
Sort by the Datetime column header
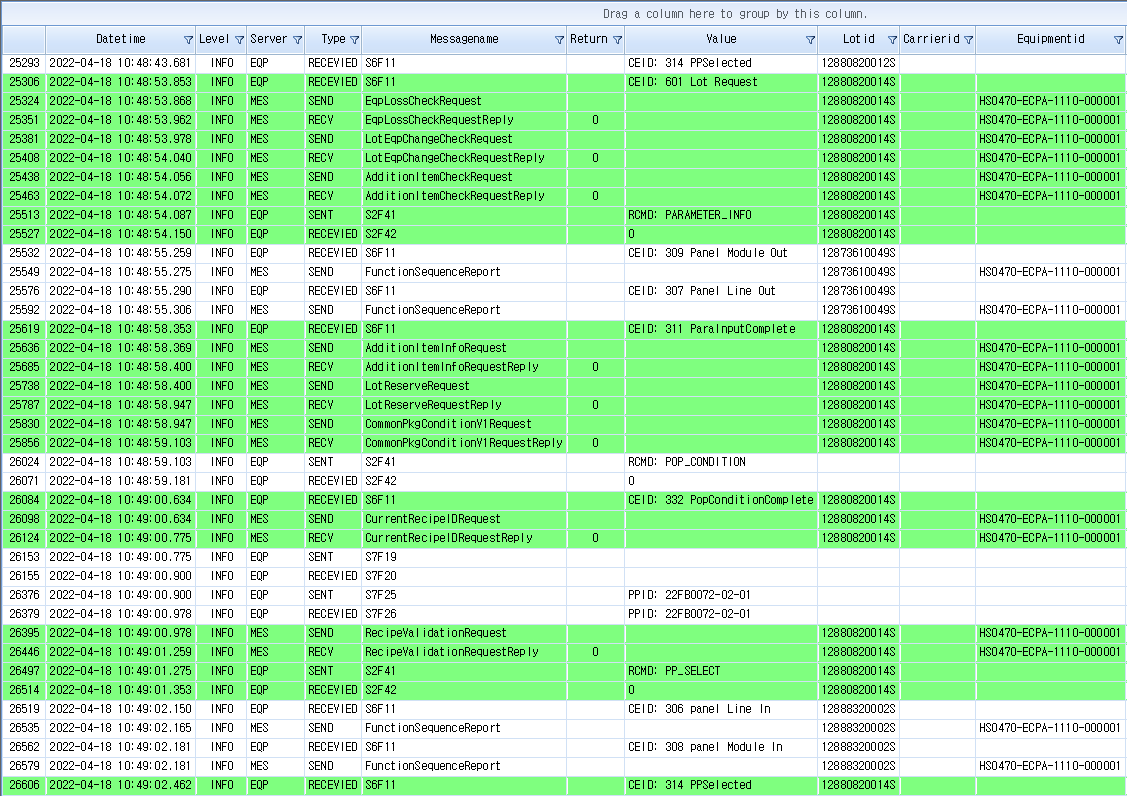pyautogui.click(x=120, y=40)
